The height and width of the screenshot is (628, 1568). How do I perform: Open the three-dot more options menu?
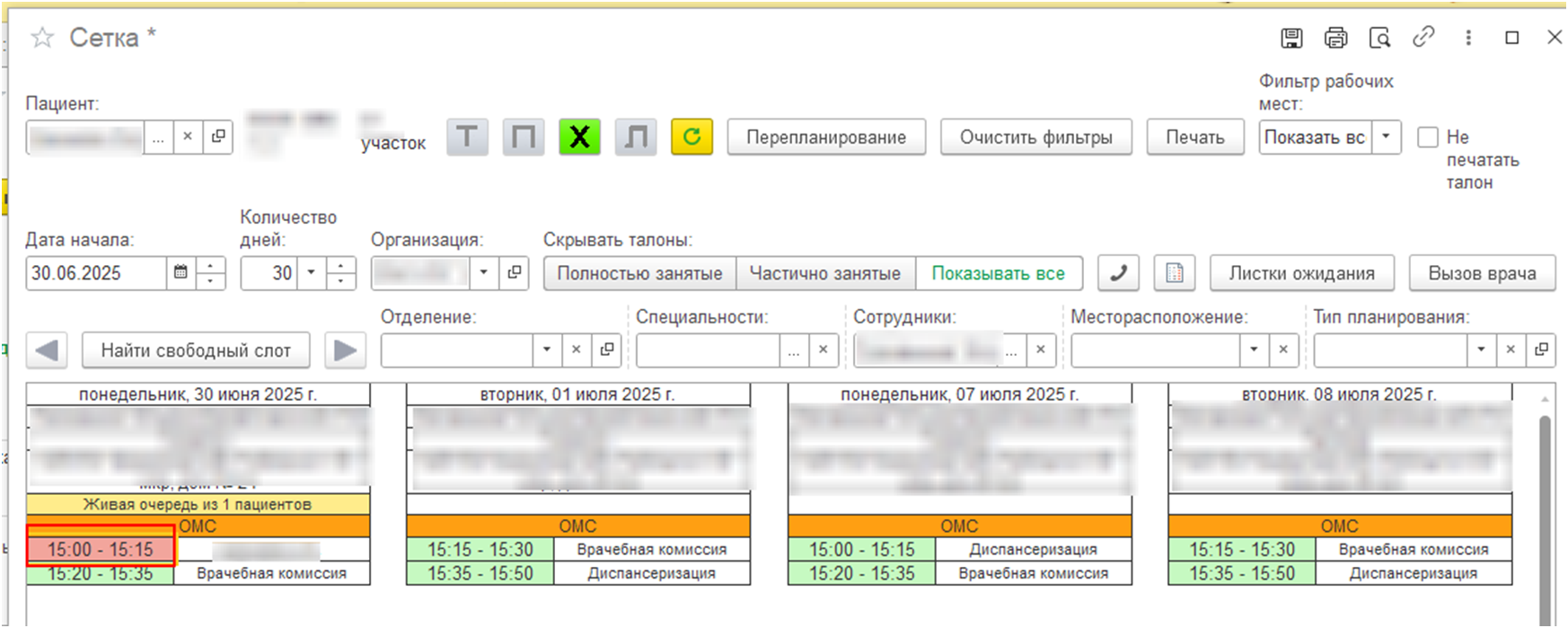1468,38
